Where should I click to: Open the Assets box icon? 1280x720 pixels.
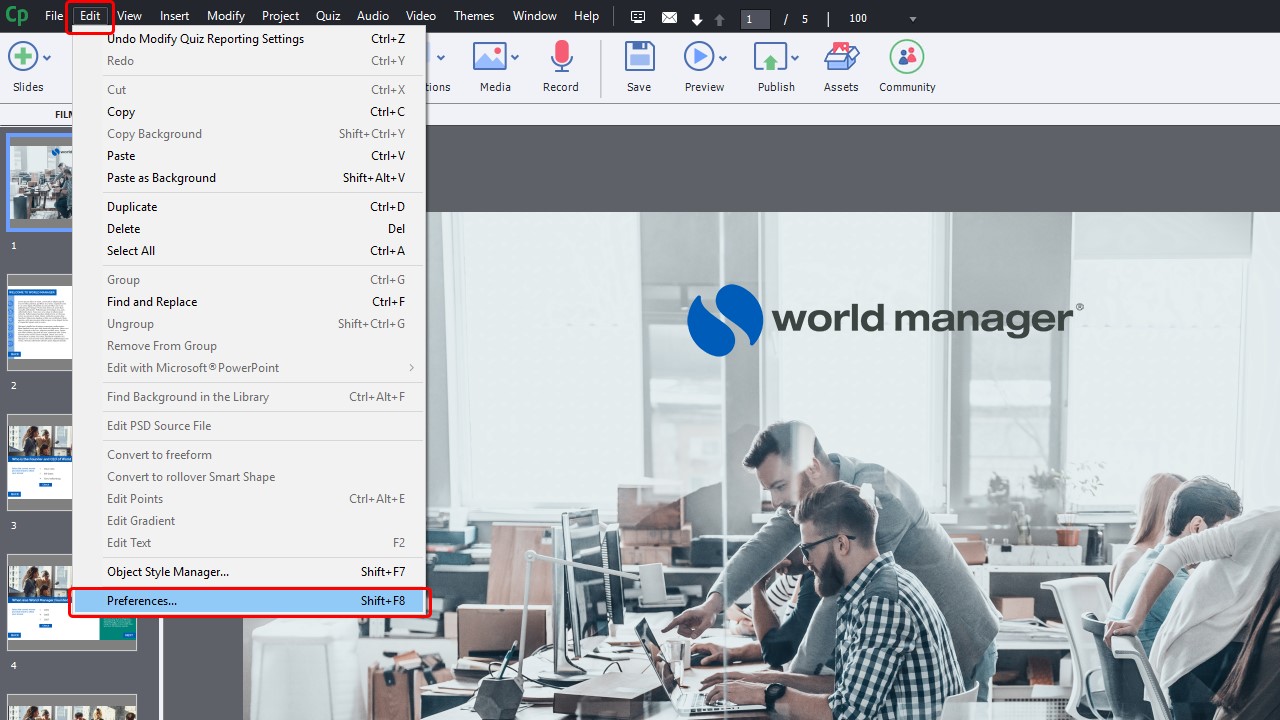841,56
